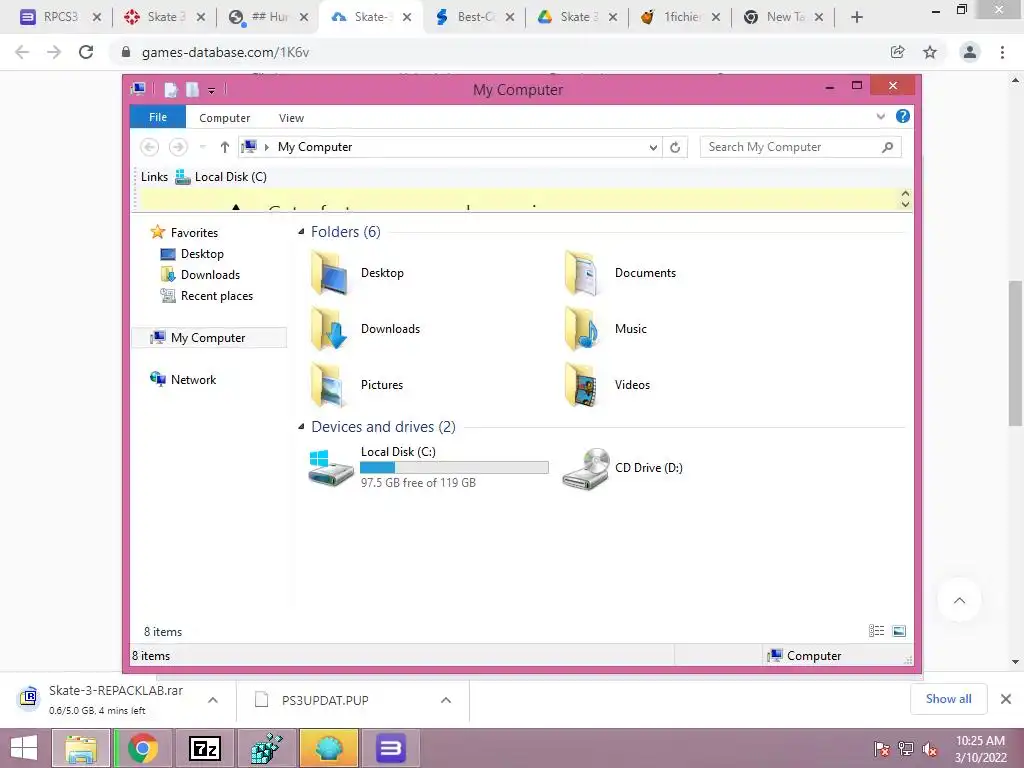Open the Computer ribbon tab

click(x=225, y=118)
